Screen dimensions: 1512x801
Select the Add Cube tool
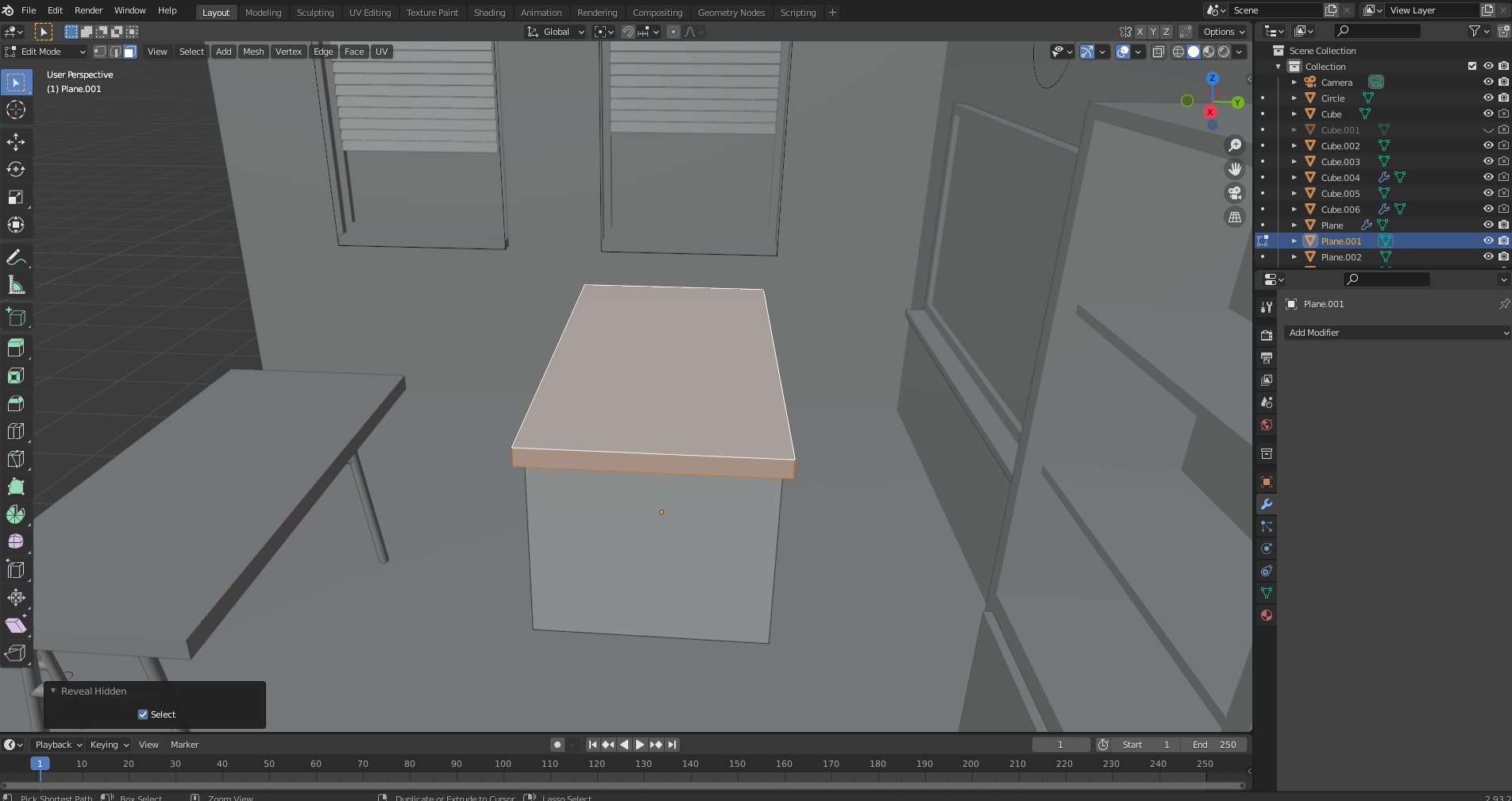[x=16, y=317]
